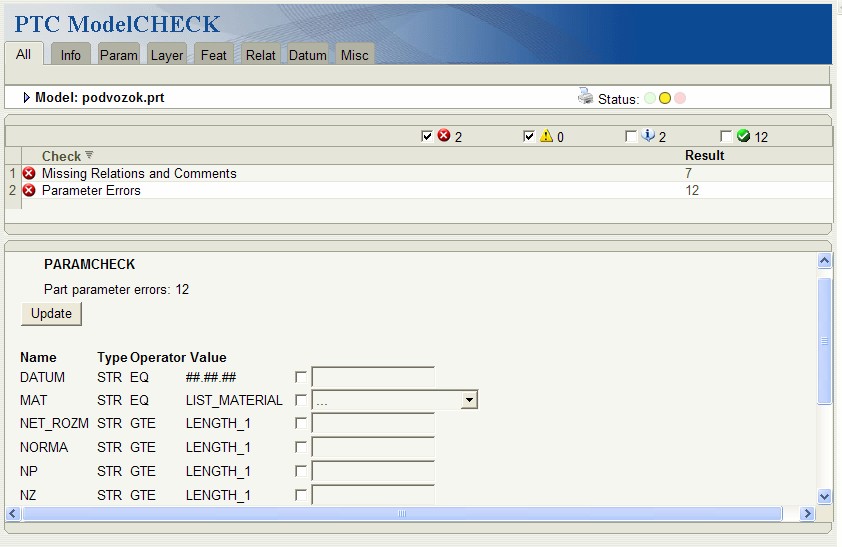This screenshot has width=842, height=547.
Task: Click the ##.##.## value of DATUM
Action: pyautogui.click(x=211, y=377)
